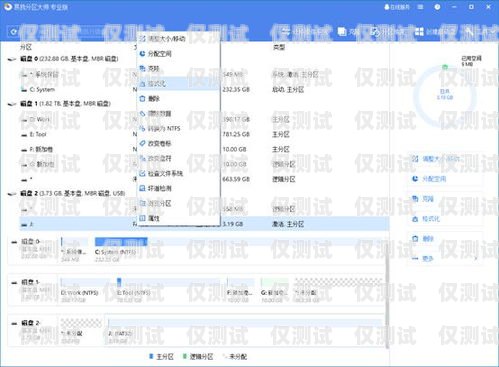Click the four-squares icon in top toolbar
Screen dimensions: 499x367
[x=419, y=32]
